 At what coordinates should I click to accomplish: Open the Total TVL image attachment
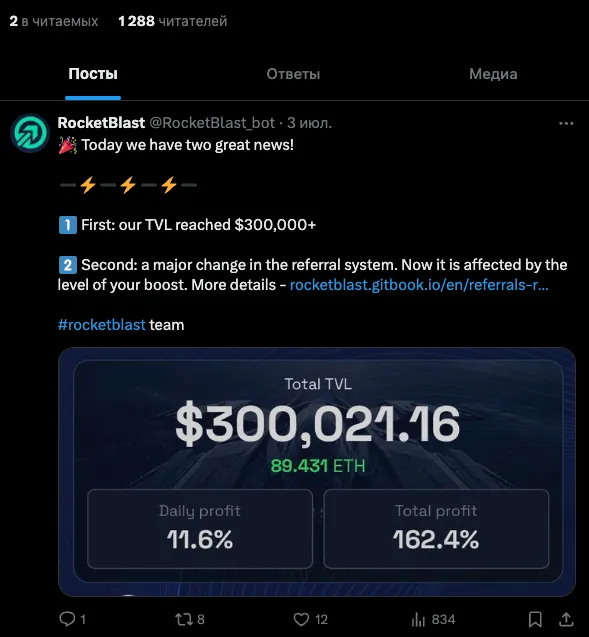tap(317, 472)
